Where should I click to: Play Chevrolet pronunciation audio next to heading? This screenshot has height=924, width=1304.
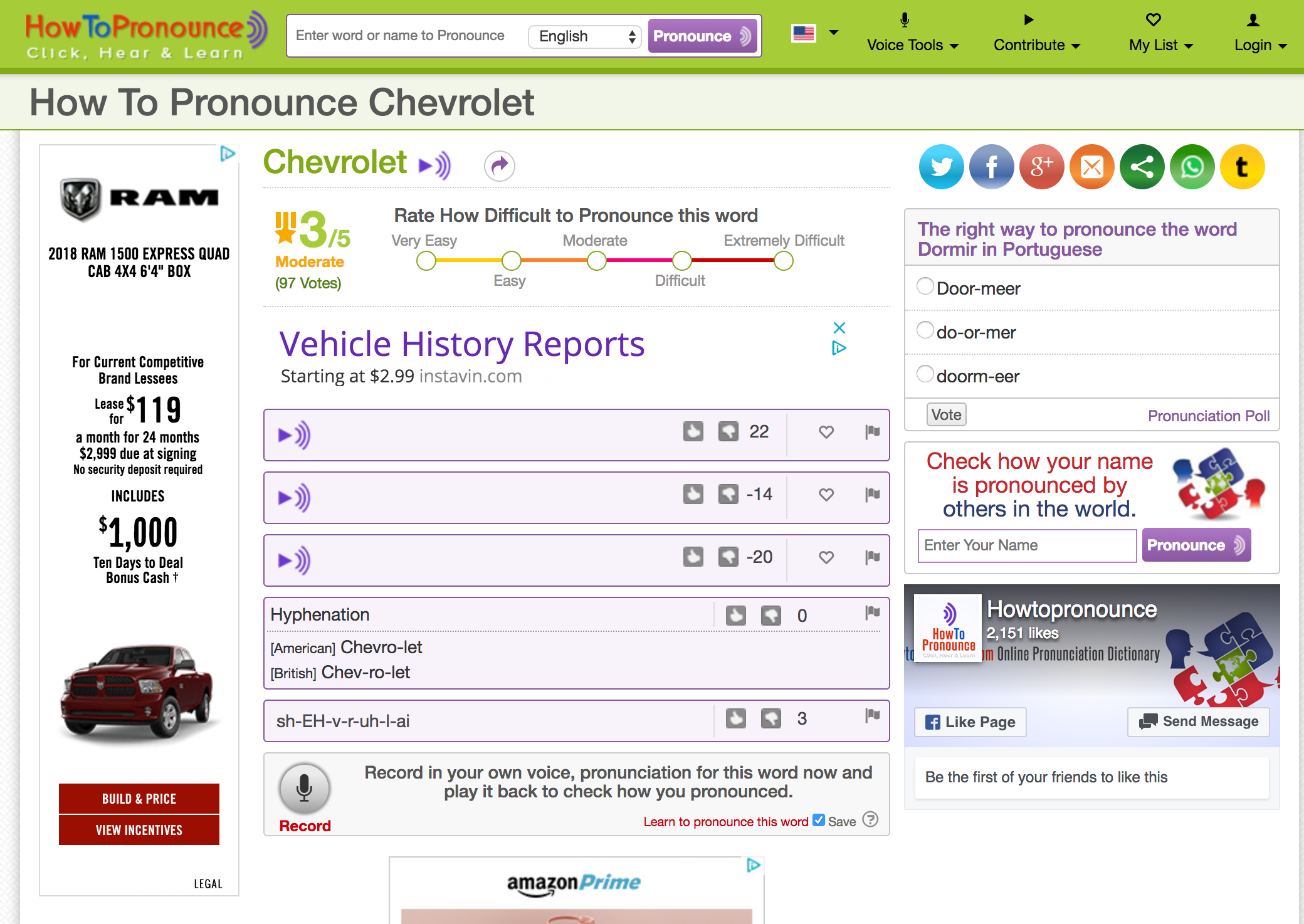(435, 165)
